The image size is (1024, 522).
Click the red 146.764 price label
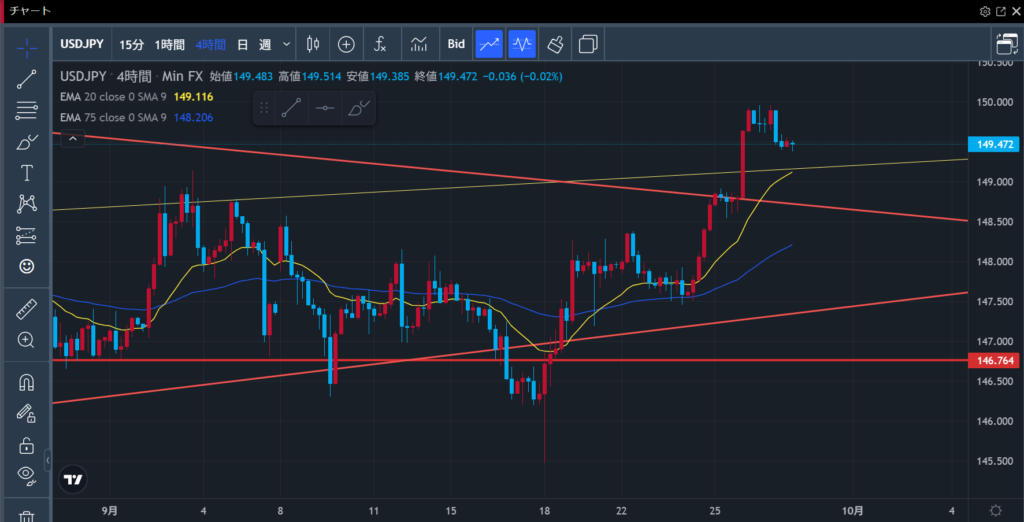995,360
